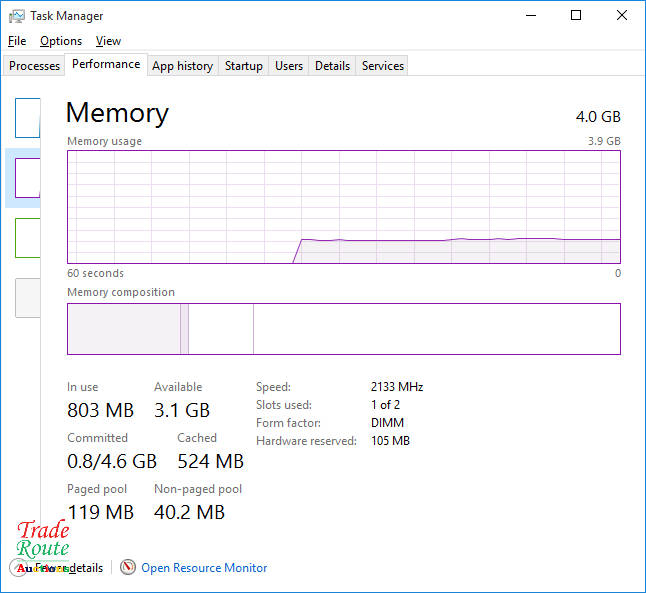Select the green-bordered graph thumbnail in sidebar
The height and width of the screenshot is (593, 646).
28,238
